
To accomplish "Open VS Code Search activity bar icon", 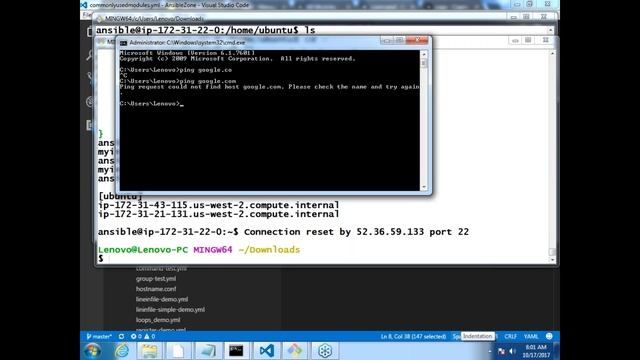I will coord(89,55).
